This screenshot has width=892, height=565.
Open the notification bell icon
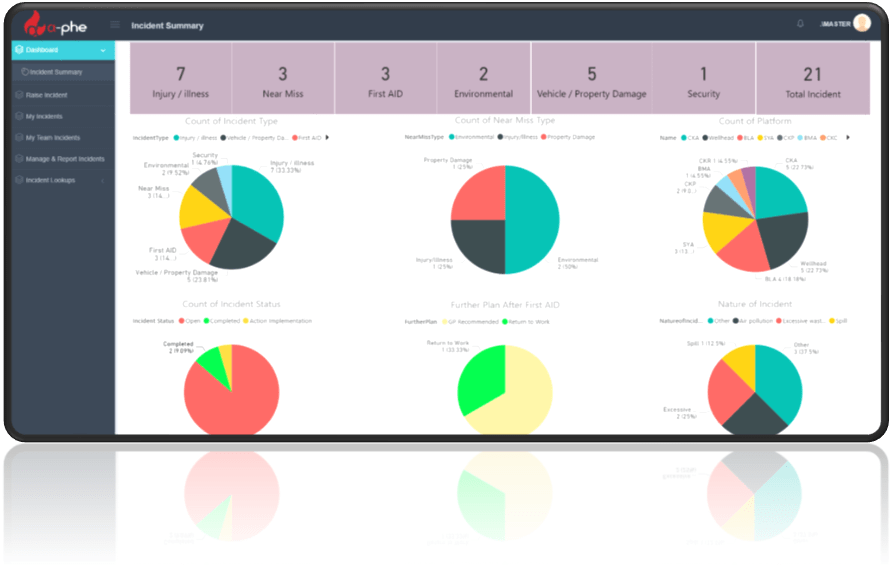800,24
